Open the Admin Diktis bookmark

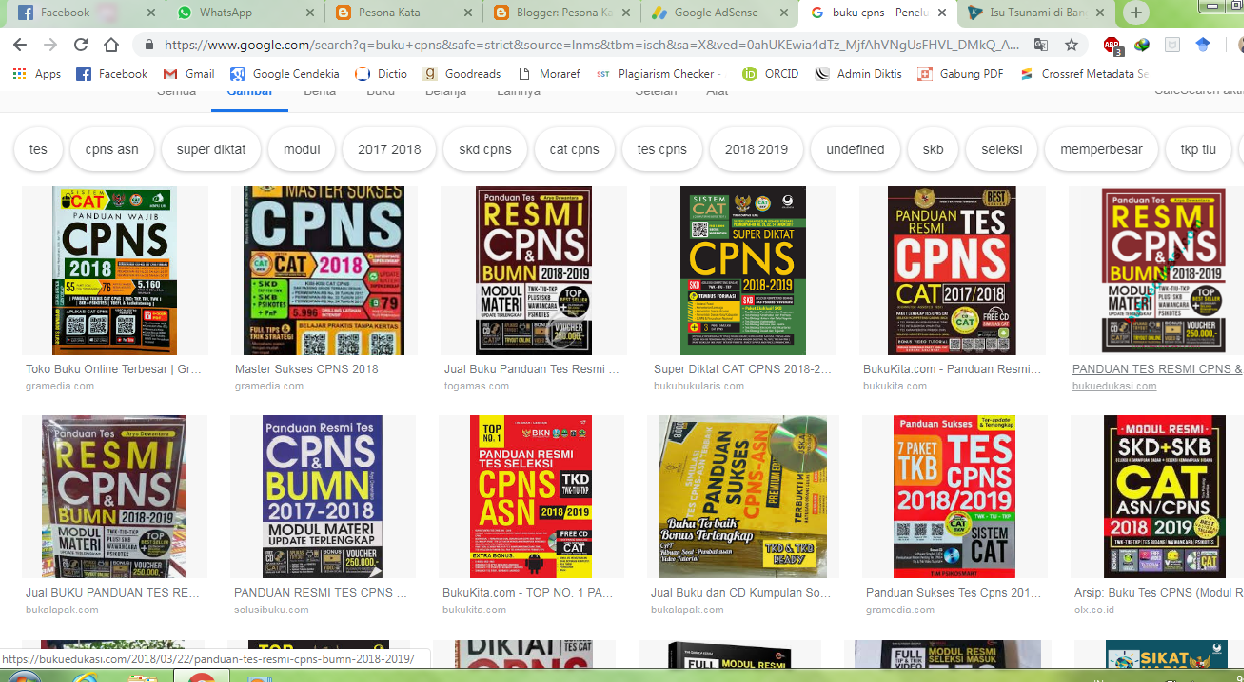click(858, 74)
